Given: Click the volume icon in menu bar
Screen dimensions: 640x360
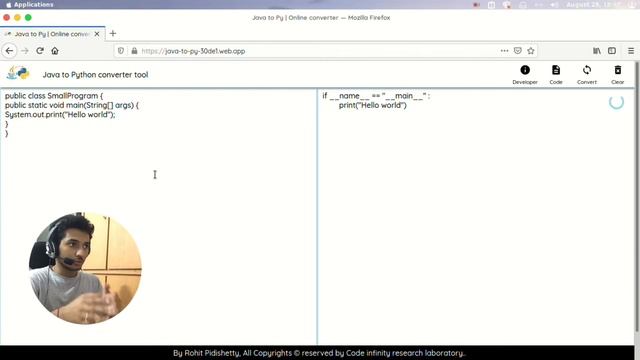Looking at the screenshot, I should coord(554,5).
